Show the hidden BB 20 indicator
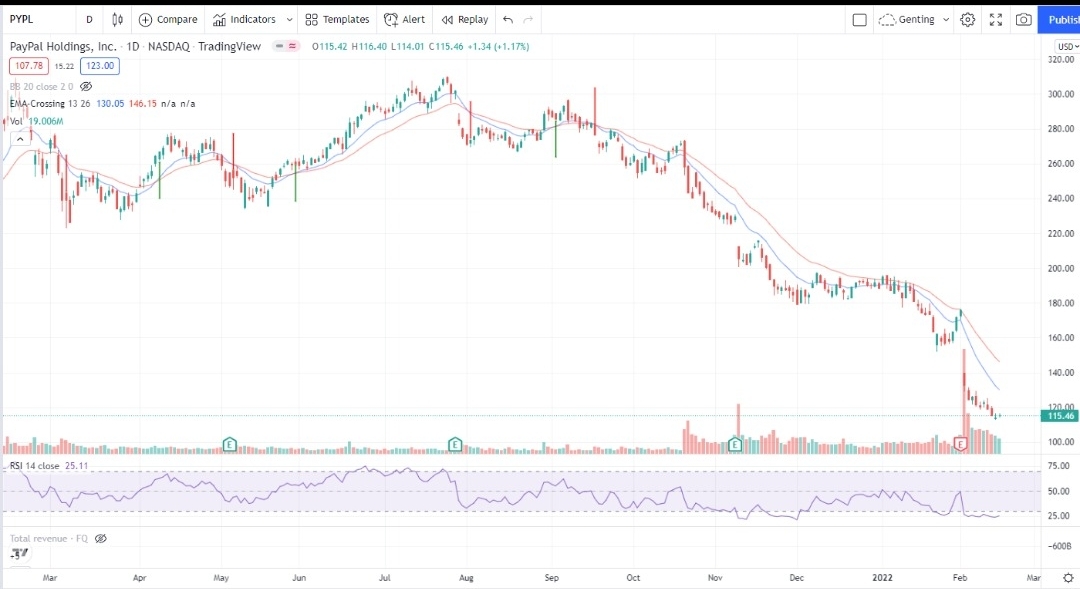 pos(86,87)
